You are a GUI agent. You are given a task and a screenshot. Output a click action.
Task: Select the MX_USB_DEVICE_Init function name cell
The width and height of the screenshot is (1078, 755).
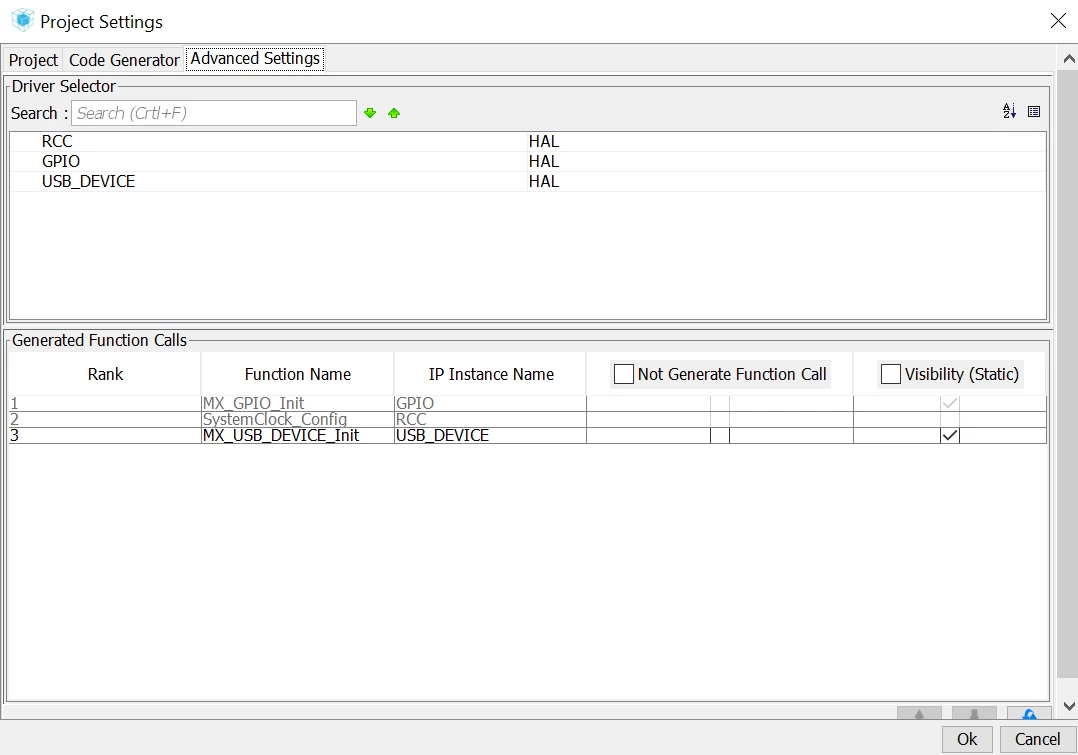pos(298,435)
